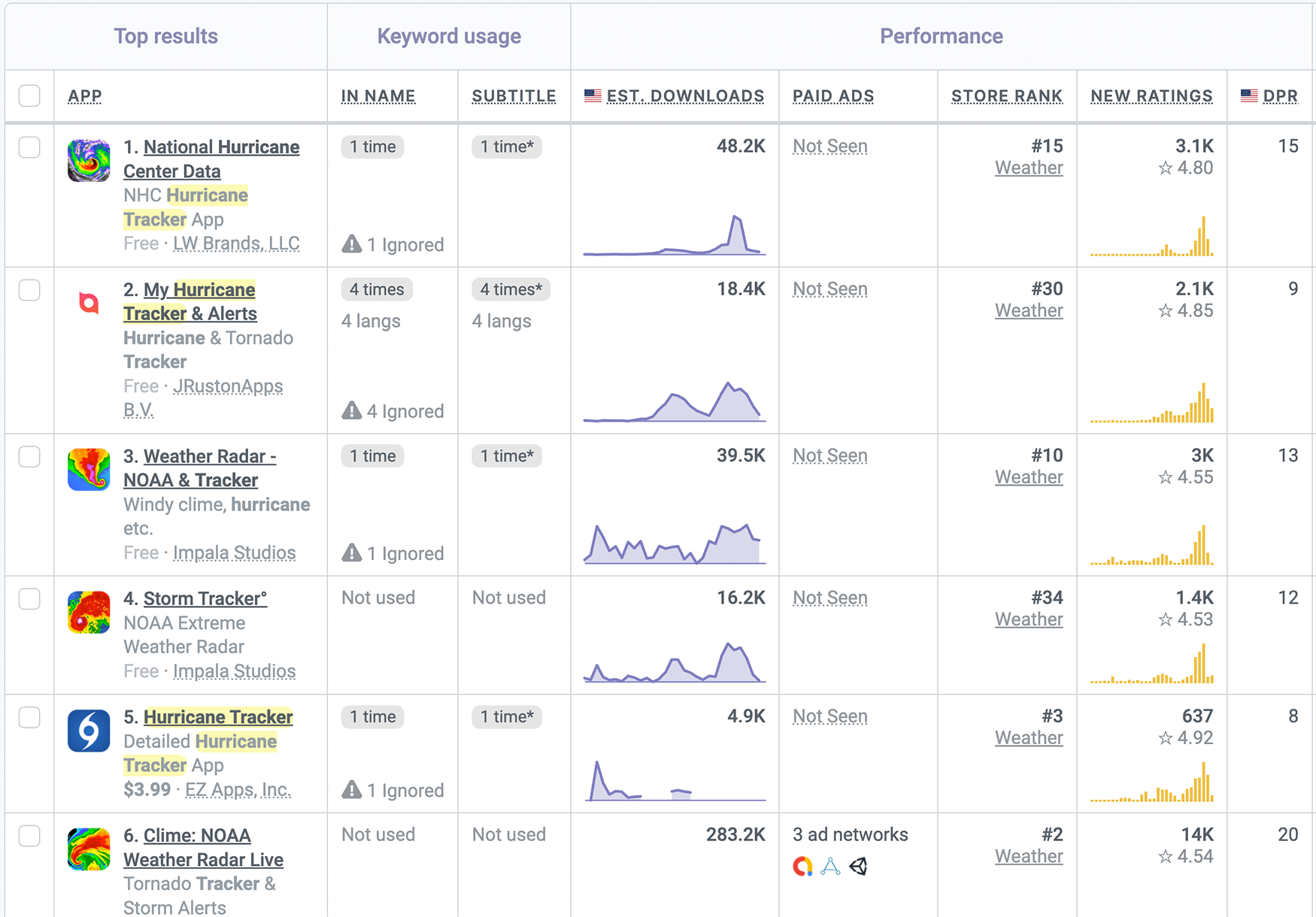The width and height of the screenshot is (1316, 917).
Task: Click warning icon in Hurricane Tracker $3.99 row
Action: tap(351, 790)
